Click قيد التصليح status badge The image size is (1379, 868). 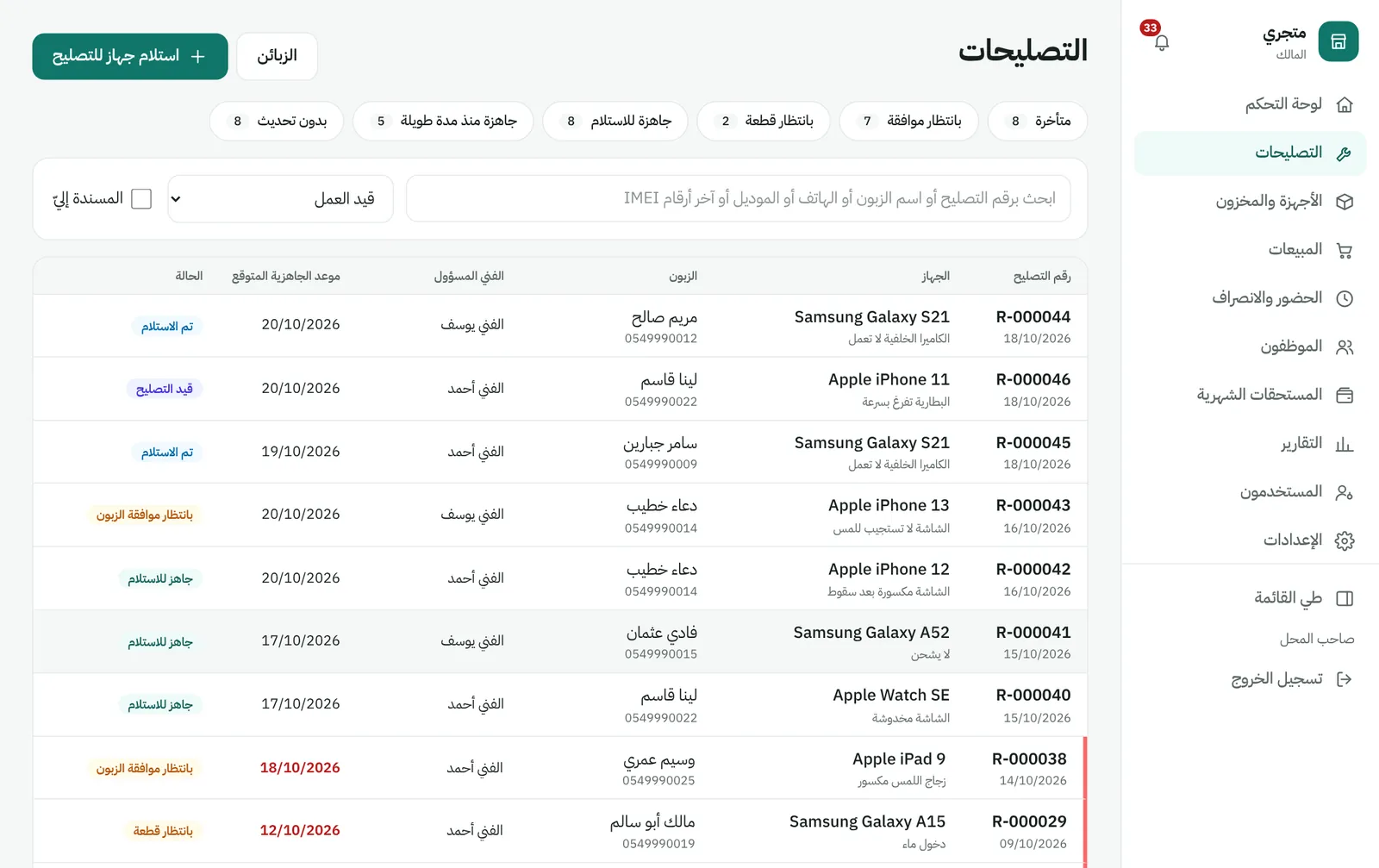click(x=165, y=389)
